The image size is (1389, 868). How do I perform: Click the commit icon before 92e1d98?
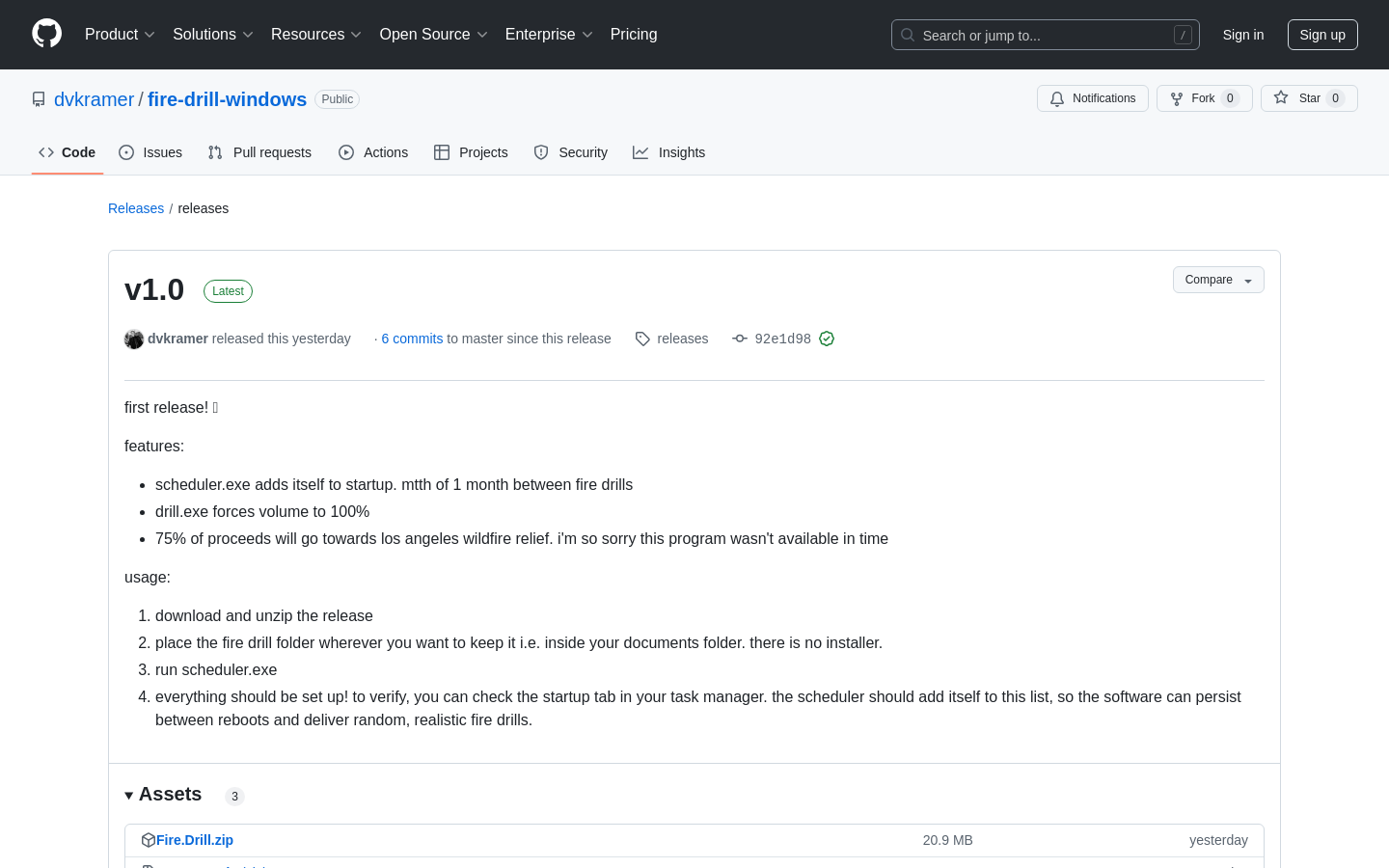740,339
